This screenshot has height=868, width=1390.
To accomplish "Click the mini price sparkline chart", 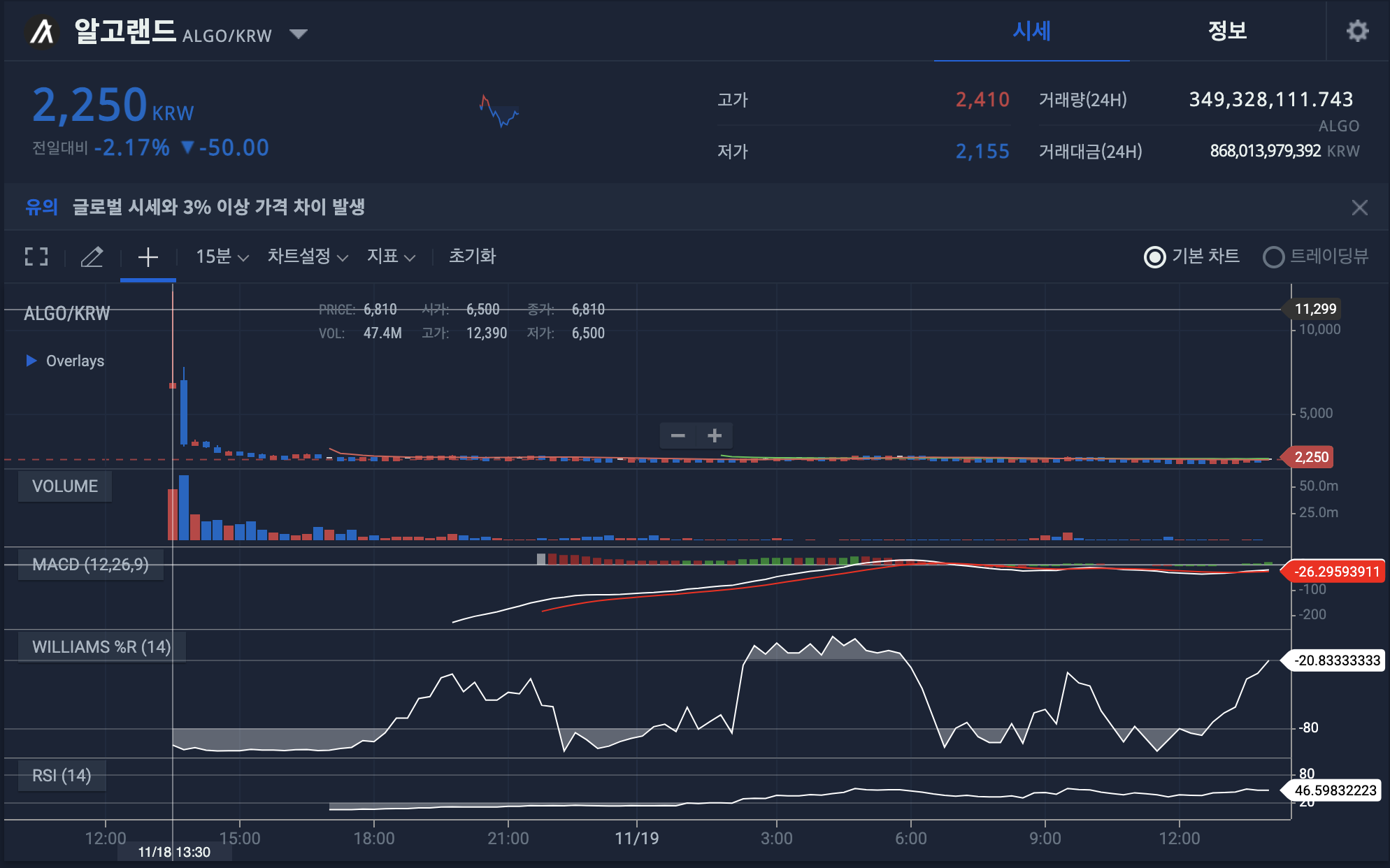I will coord(499,112).
